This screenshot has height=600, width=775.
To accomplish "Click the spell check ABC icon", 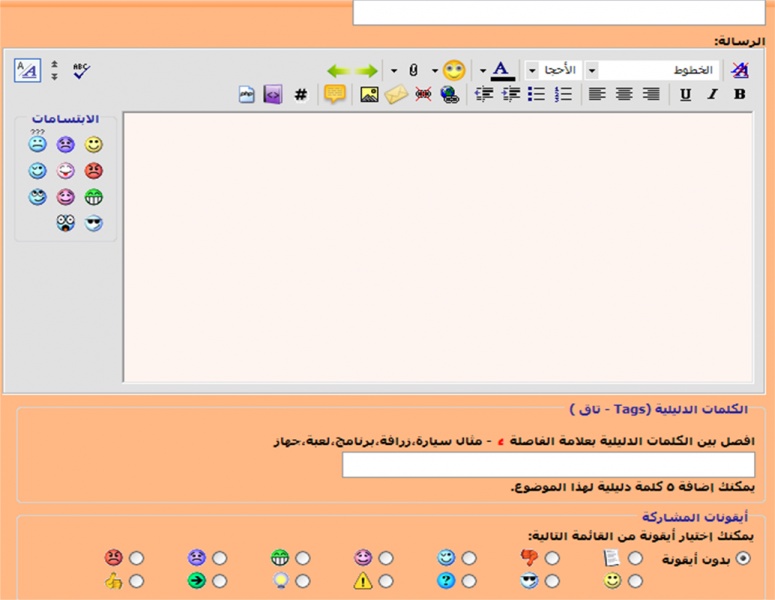I will coord(81,70).
